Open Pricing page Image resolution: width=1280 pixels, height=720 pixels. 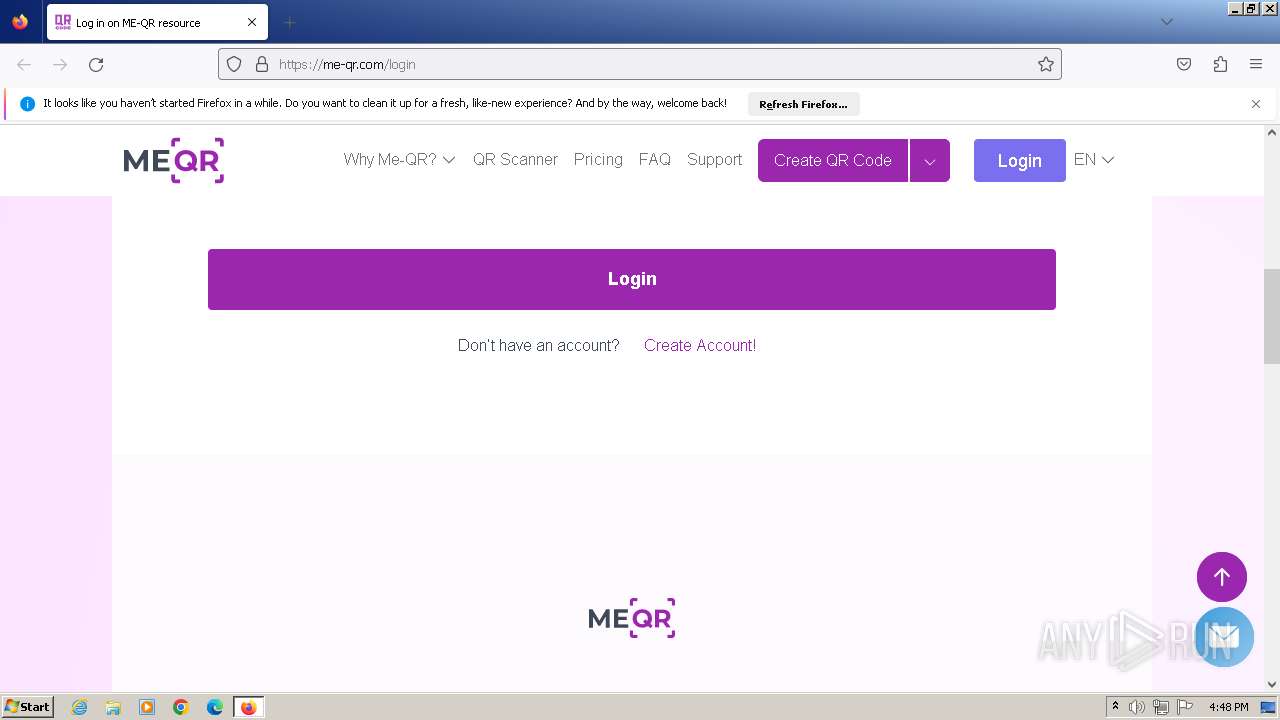click(x=598, y=160)
